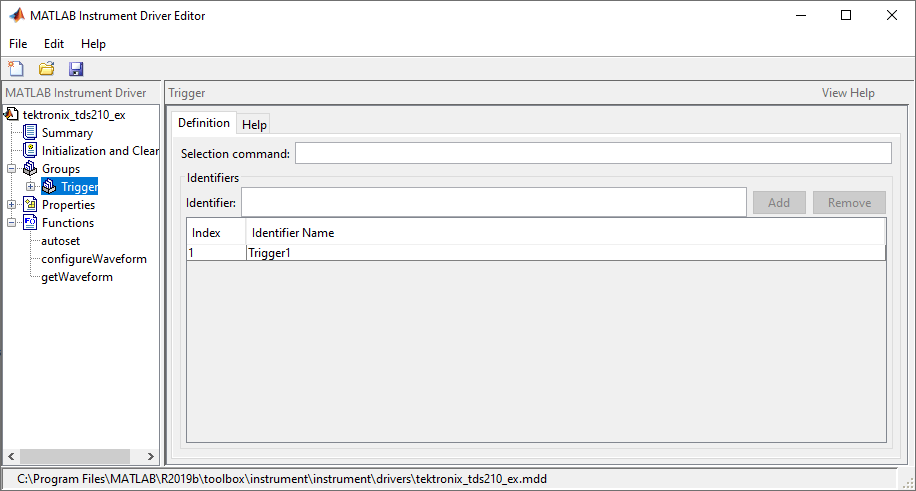Viewport: 916px width, 491px height.
Task: Expand the Trigger group node
Action: [x=31, y=187]
